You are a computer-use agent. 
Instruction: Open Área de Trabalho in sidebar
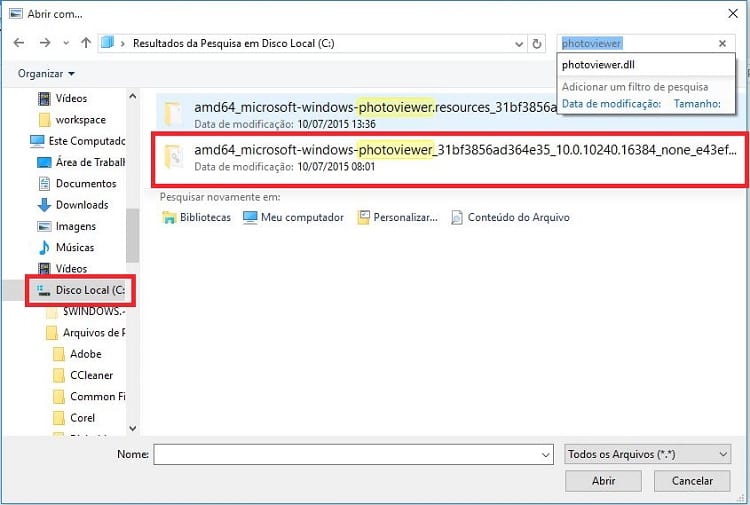point(81,163)
